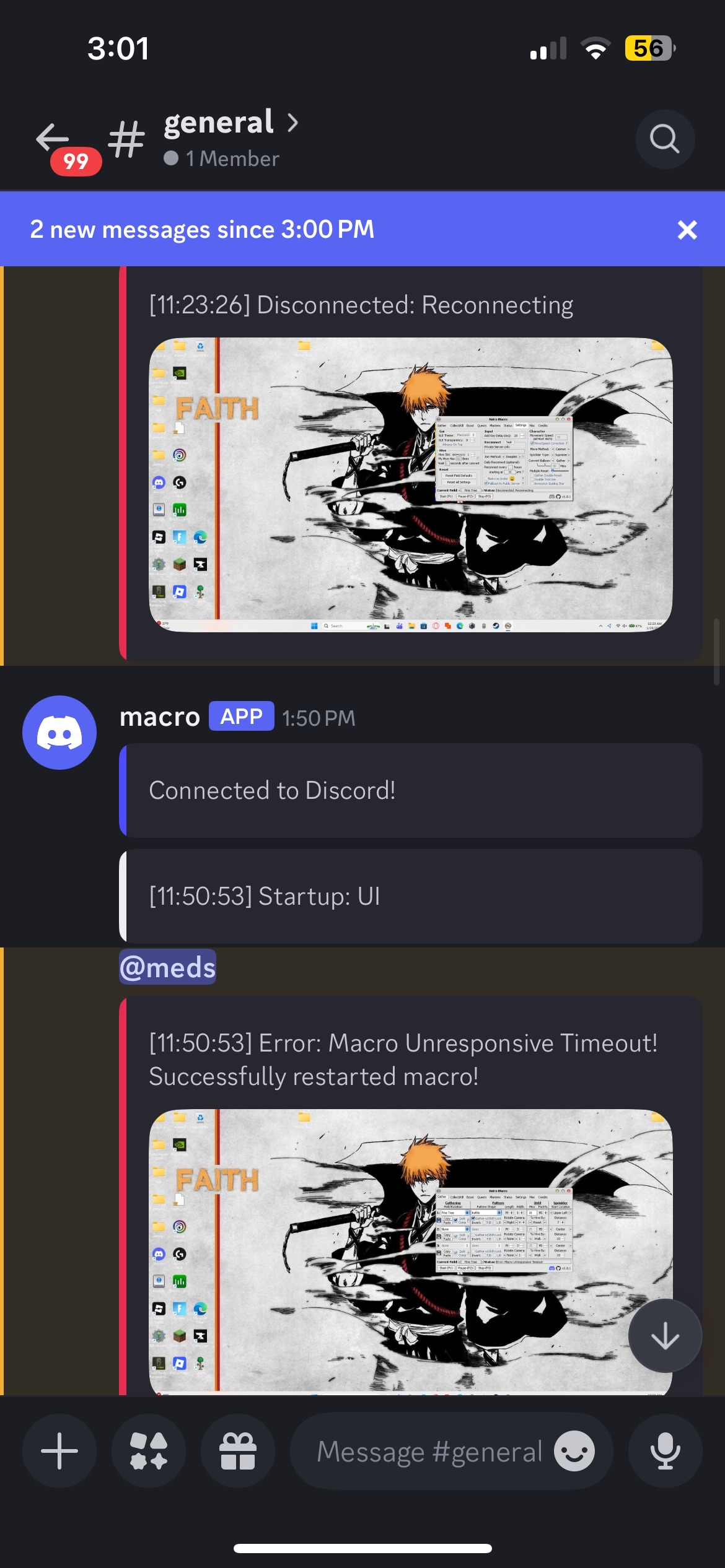725x1568 pixels.
Task: Dismiss the new messages banner
Action: [687, 230]
